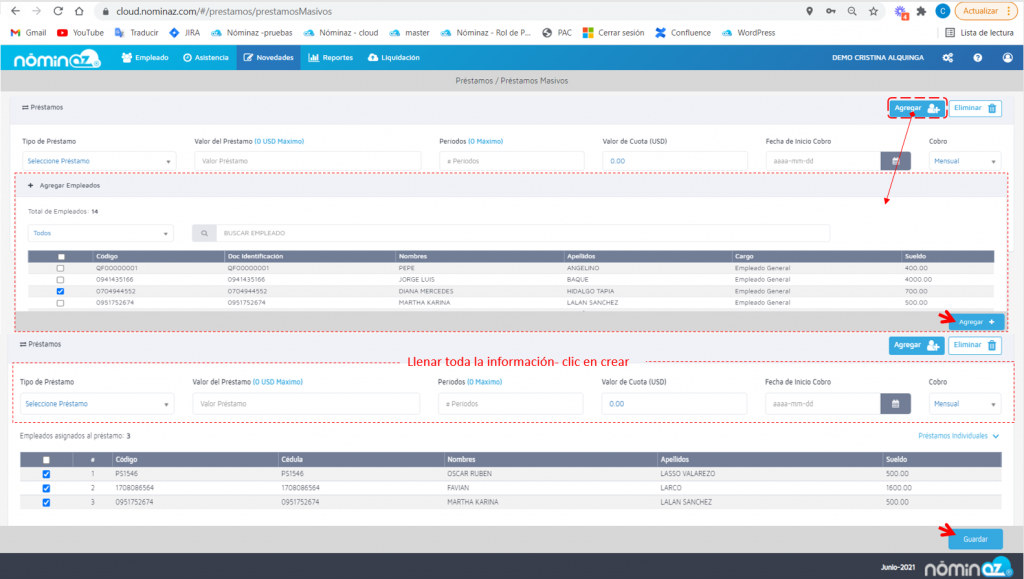Click the lower Agregar employee button
Screen dimensions: 1024x579
(916, 345)
